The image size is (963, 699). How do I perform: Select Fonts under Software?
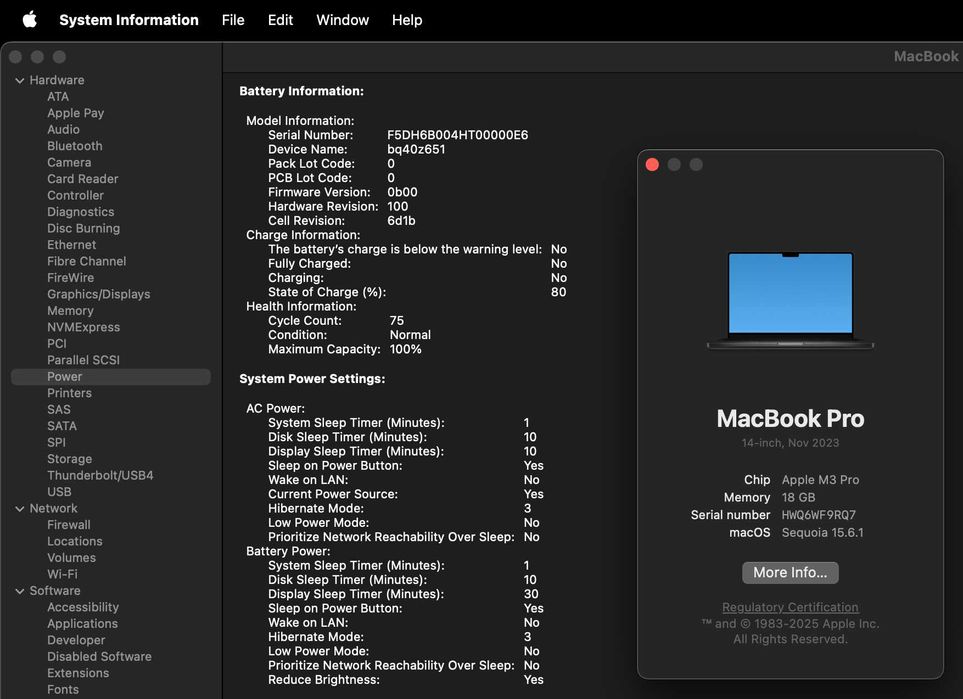click(x=63, y=690)
